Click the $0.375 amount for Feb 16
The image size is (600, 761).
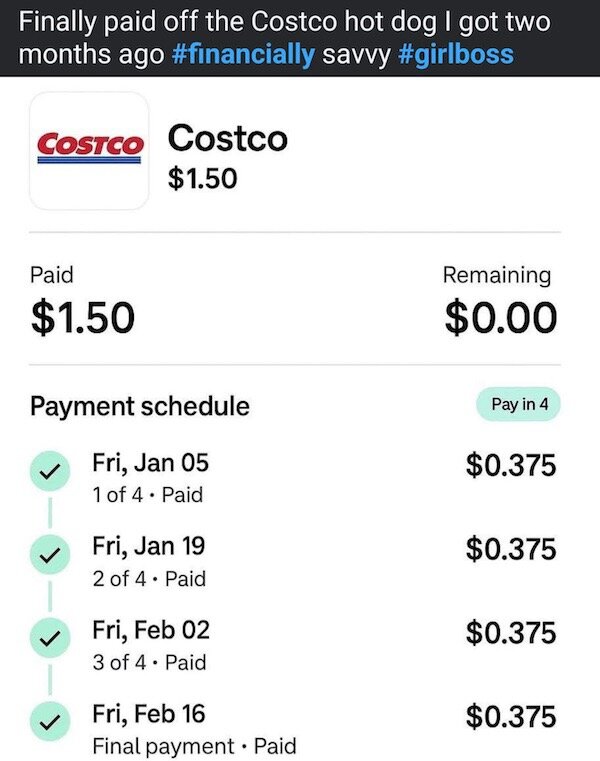pos(510,715)
